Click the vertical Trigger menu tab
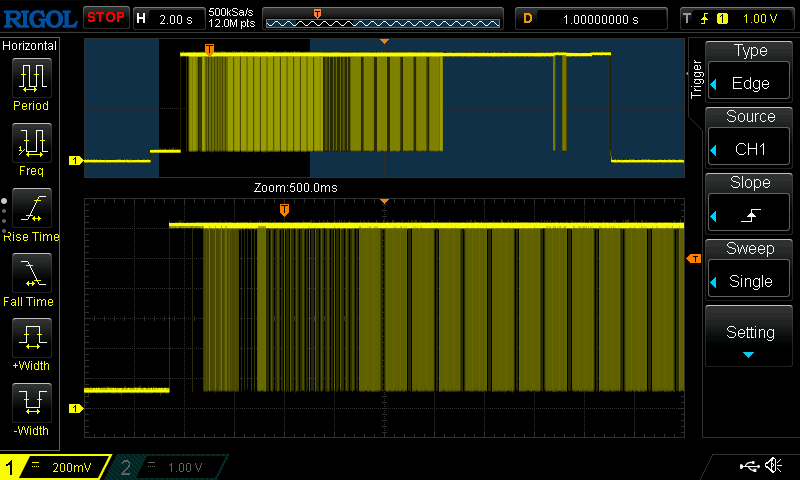The width and height of the screenshot is (800, 480). [696, 79]
